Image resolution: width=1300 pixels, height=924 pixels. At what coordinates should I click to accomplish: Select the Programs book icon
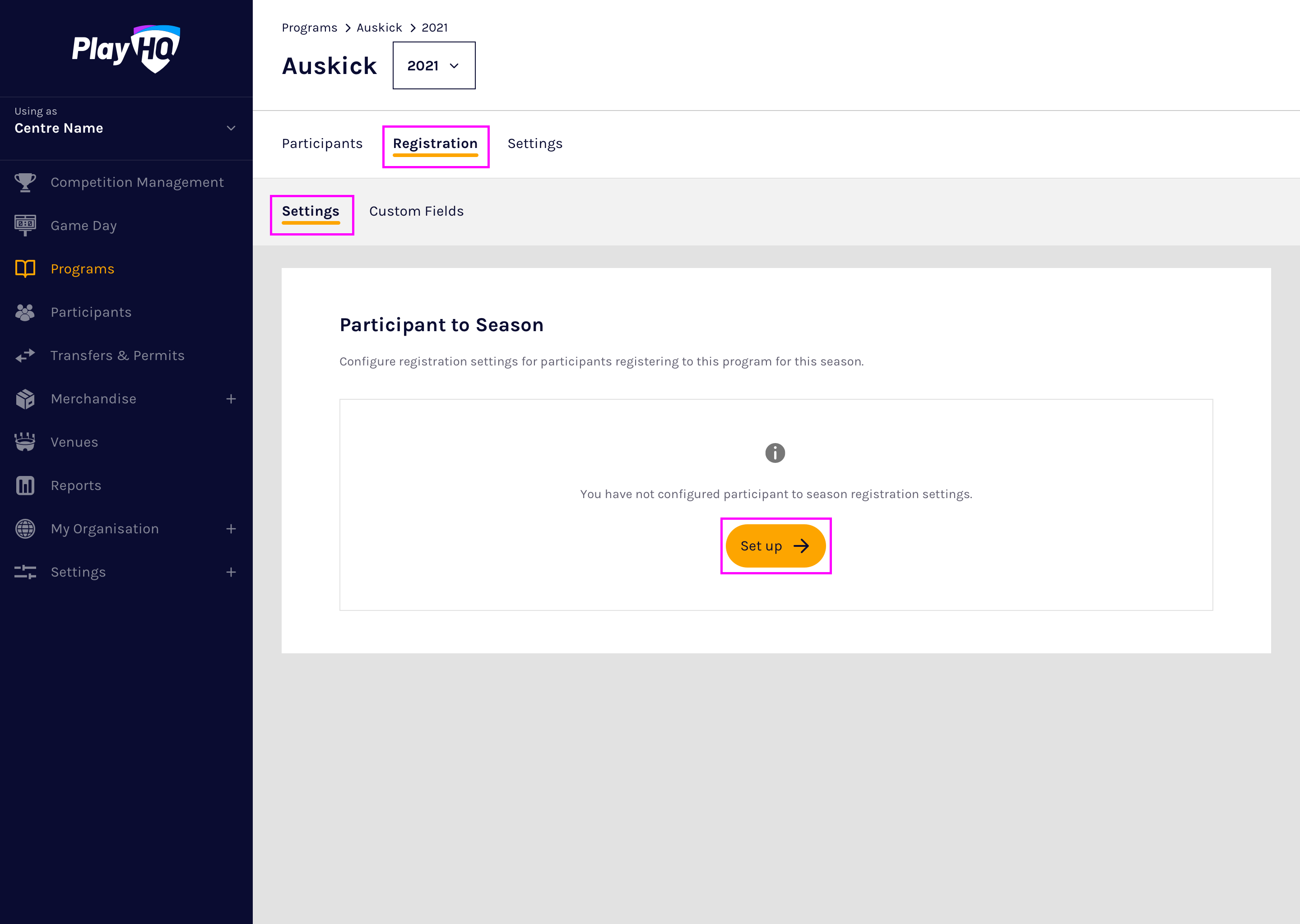[x=25, y=268]
